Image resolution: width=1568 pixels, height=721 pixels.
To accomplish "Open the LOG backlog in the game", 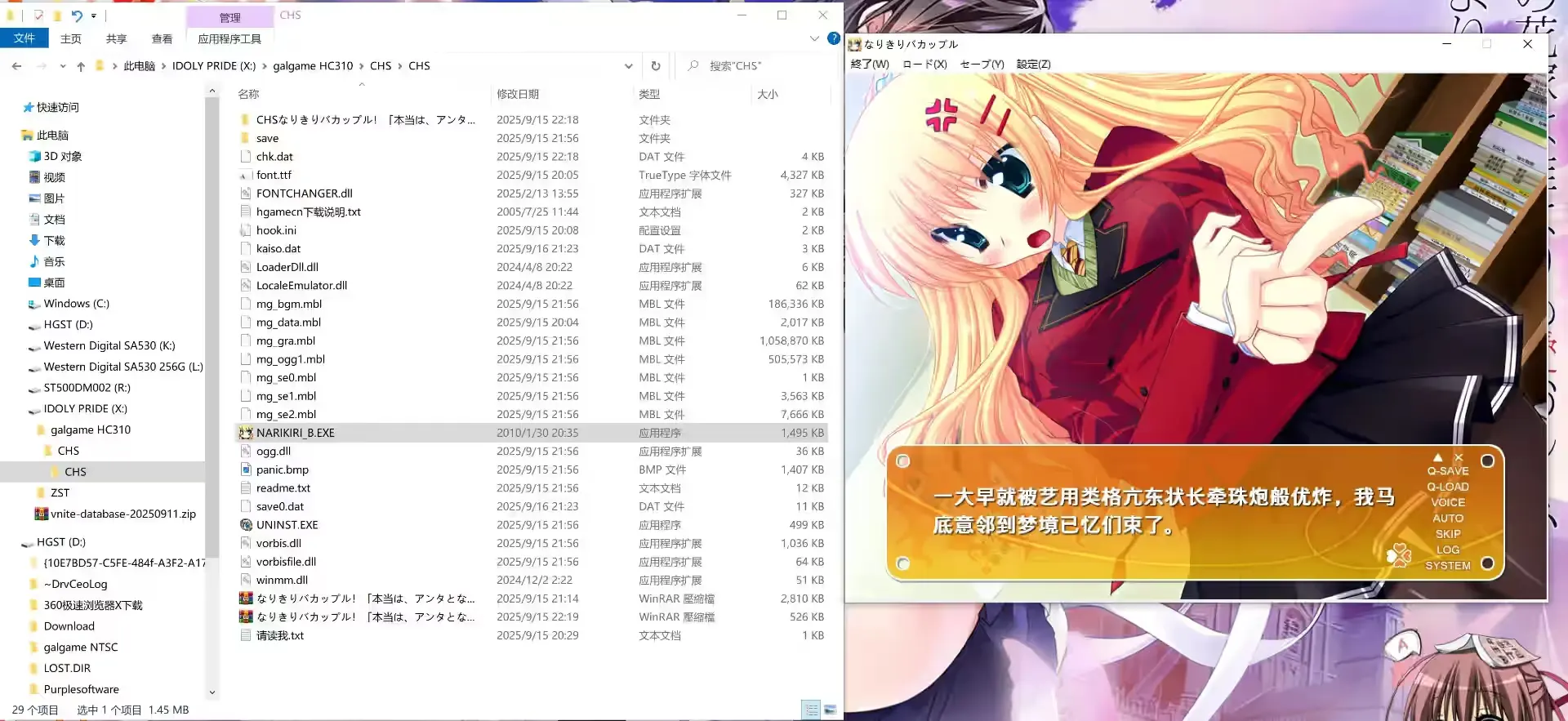I will [x=1448, y=550].
